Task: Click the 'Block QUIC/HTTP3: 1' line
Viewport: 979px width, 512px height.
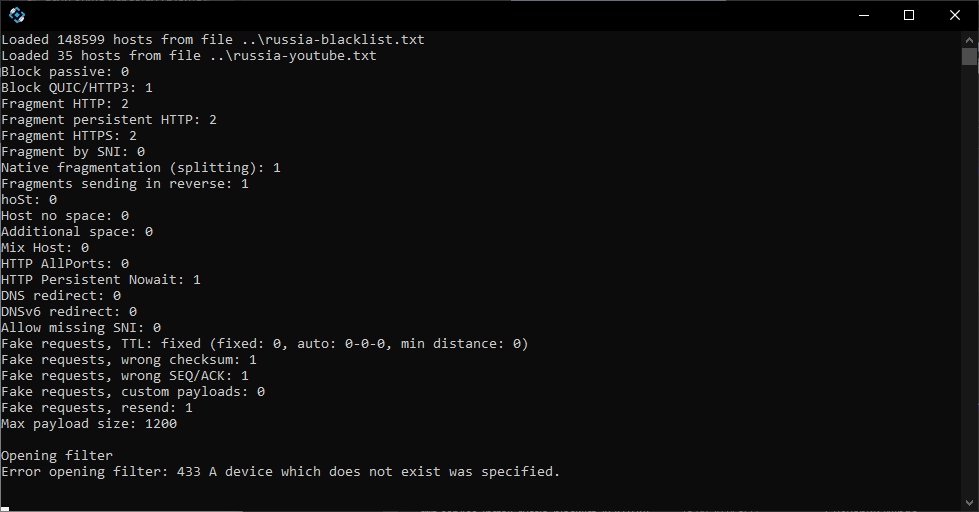Action: click(77, 87)
